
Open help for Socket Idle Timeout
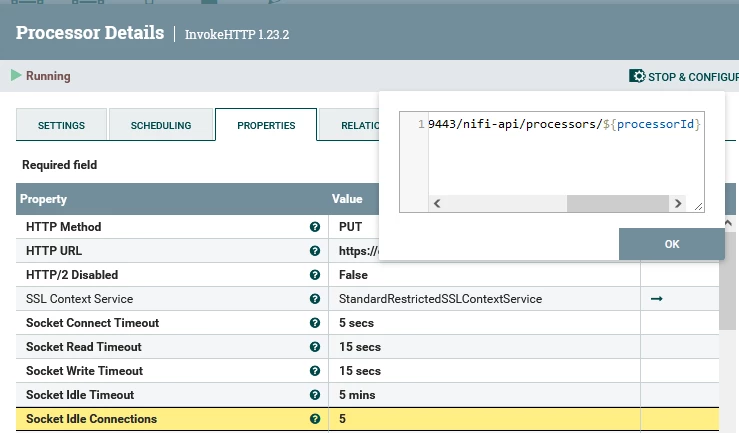click(315, 395)
